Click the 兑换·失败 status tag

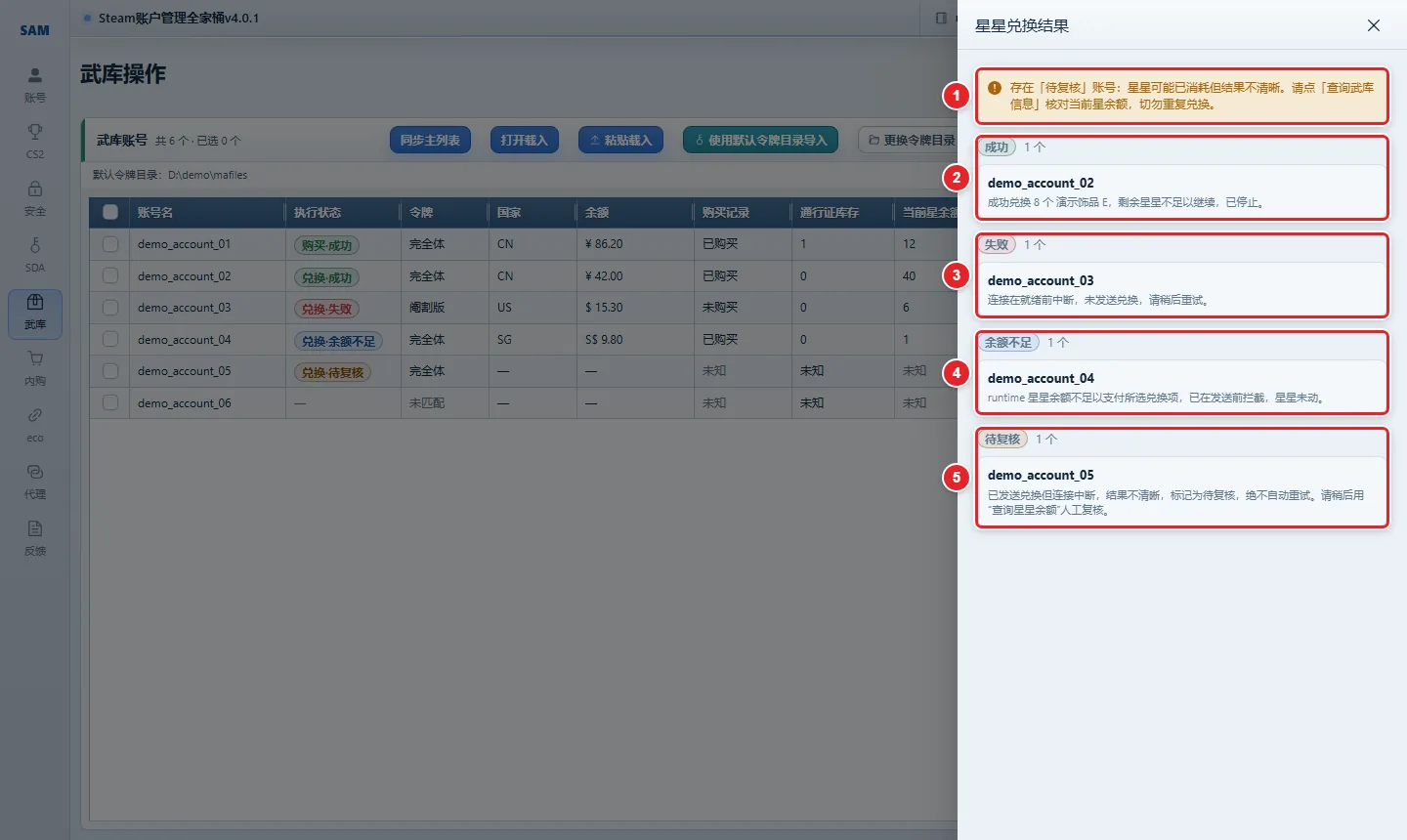coord(326,309)
